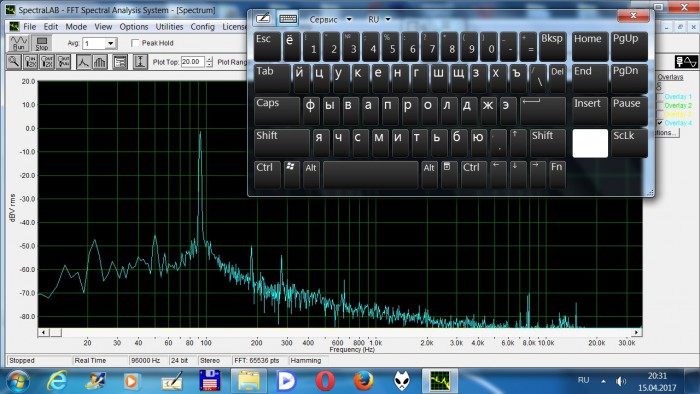This screenshot has width=700, height=394.
Task: Open the RU language dropdown on the keyboard
Action: pyautogui.click(x=379, y=20)
